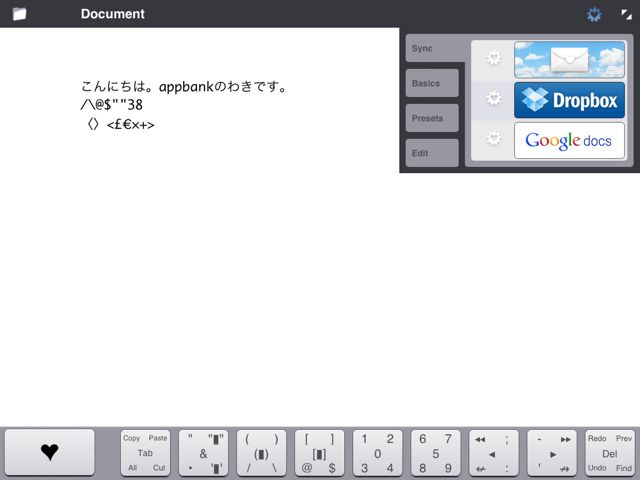Tap the Tab key with Copy and Paste
The image size is (640, 480).
[145, 453]
